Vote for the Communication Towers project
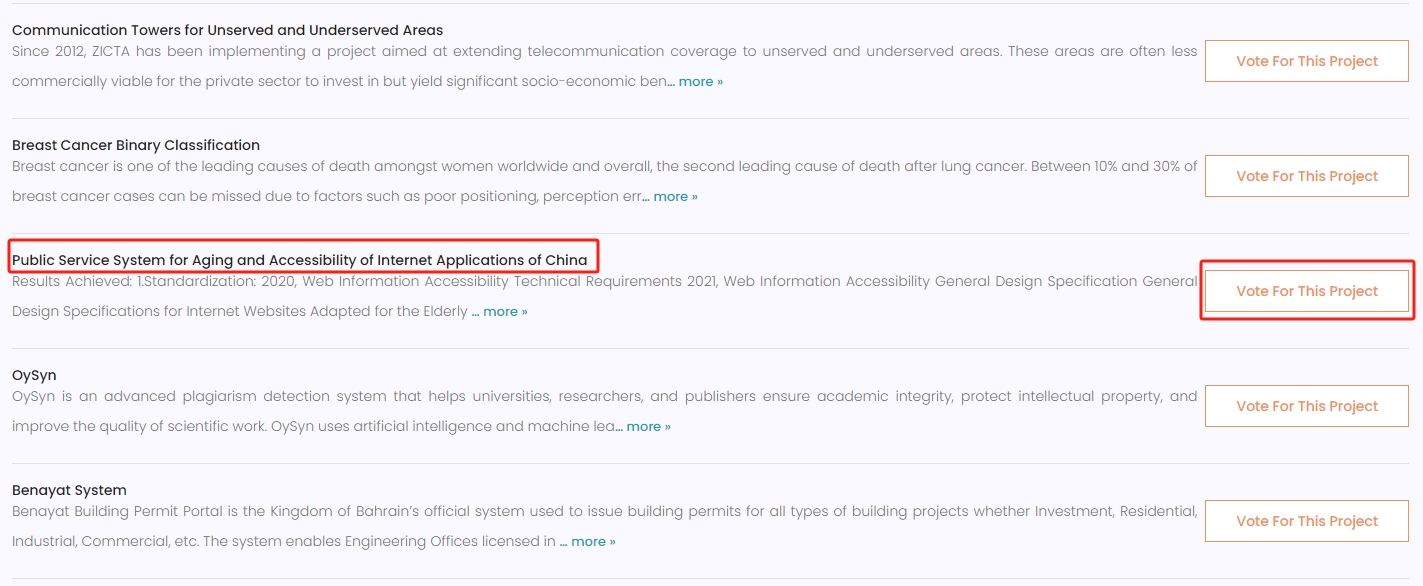 pos(1307,61)
